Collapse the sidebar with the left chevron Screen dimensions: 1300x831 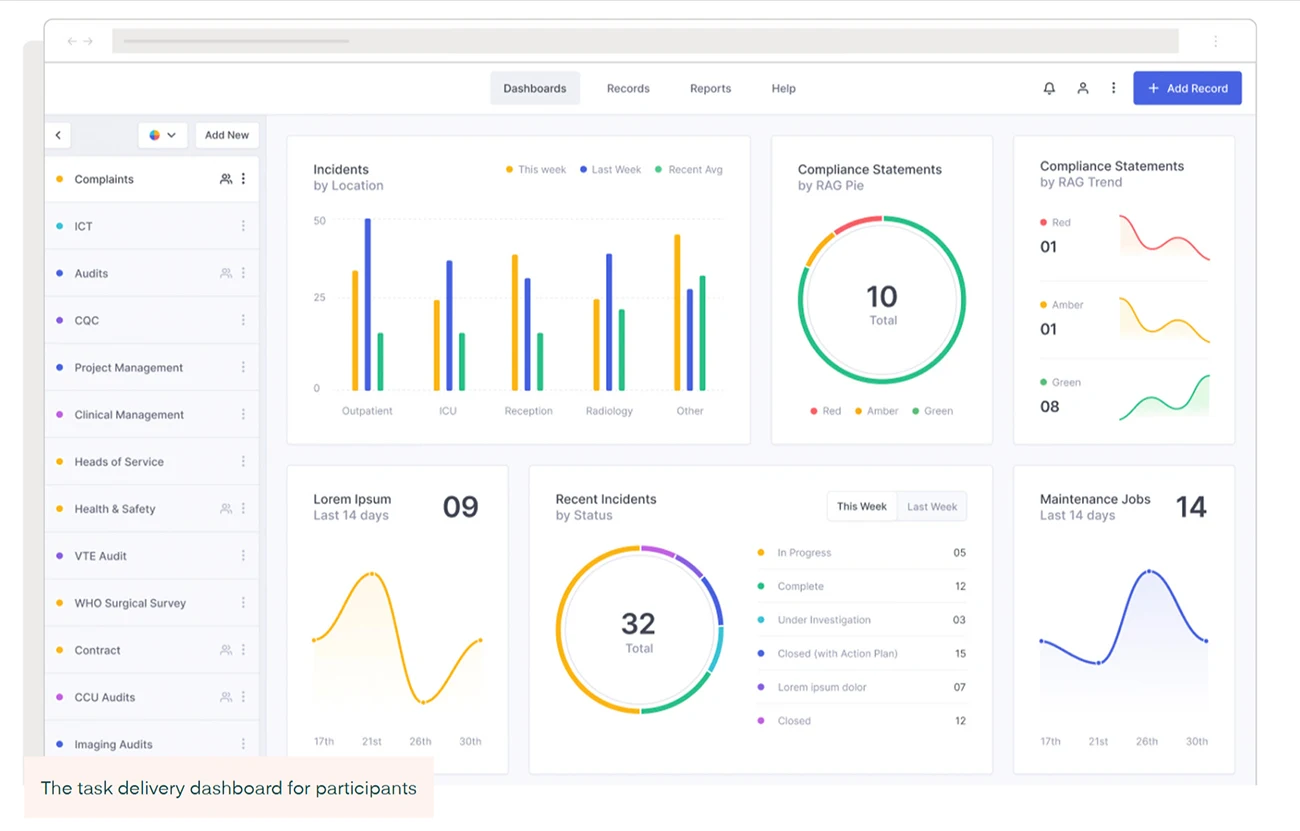coord(58,135)
